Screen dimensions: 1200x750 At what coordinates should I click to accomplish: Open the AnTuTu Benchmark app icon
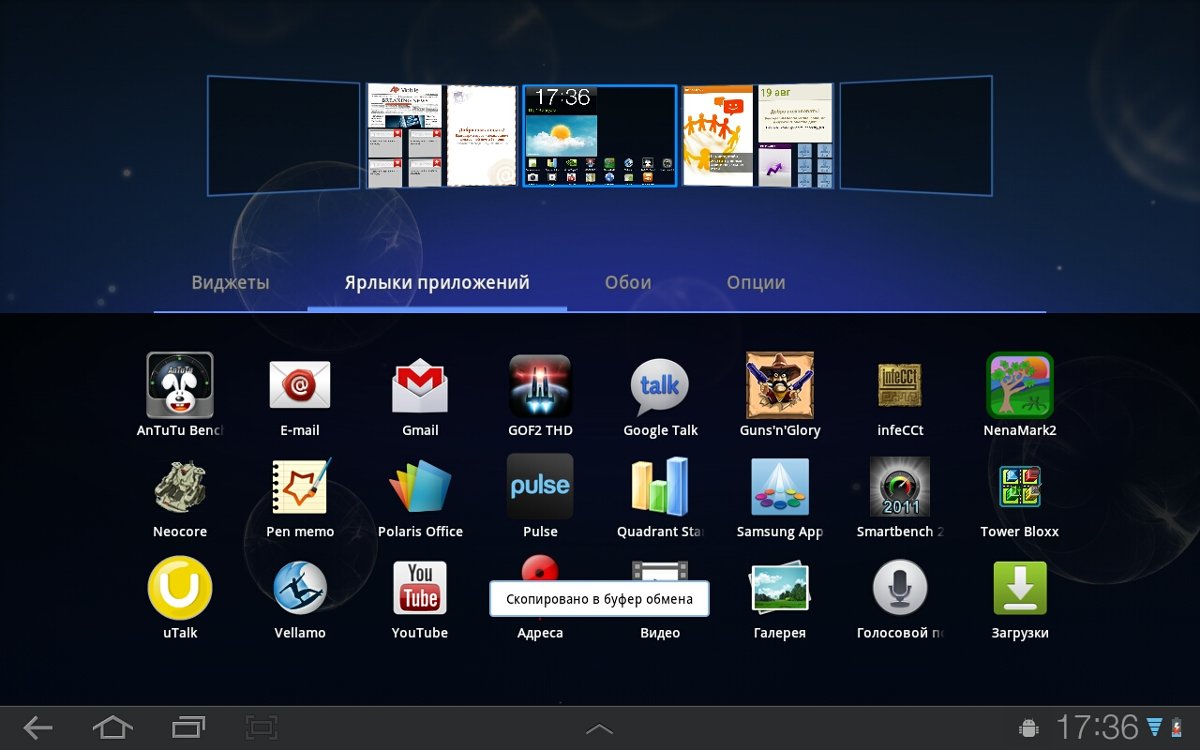(180, 386)
